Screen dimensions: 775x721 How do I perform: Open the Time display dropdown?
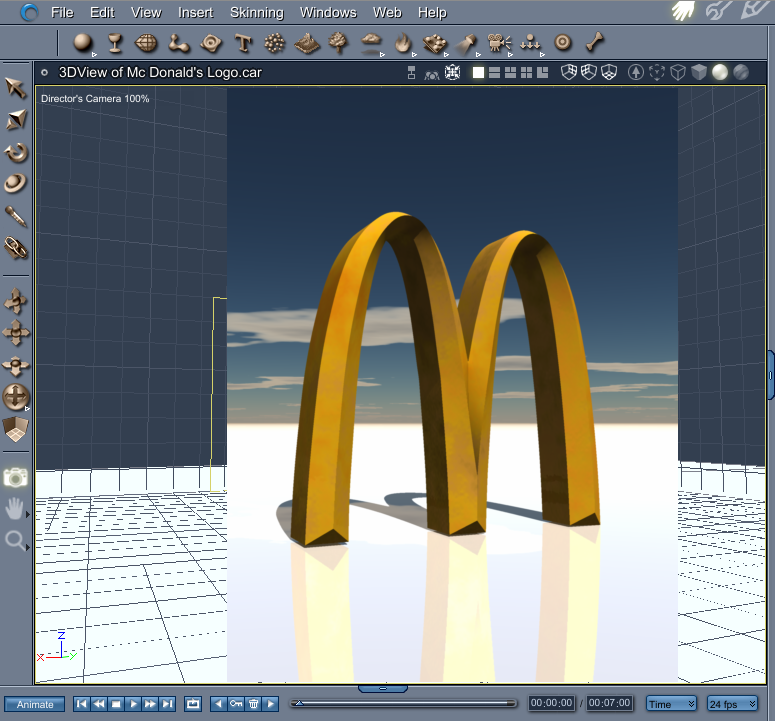(x=671, y=704)
